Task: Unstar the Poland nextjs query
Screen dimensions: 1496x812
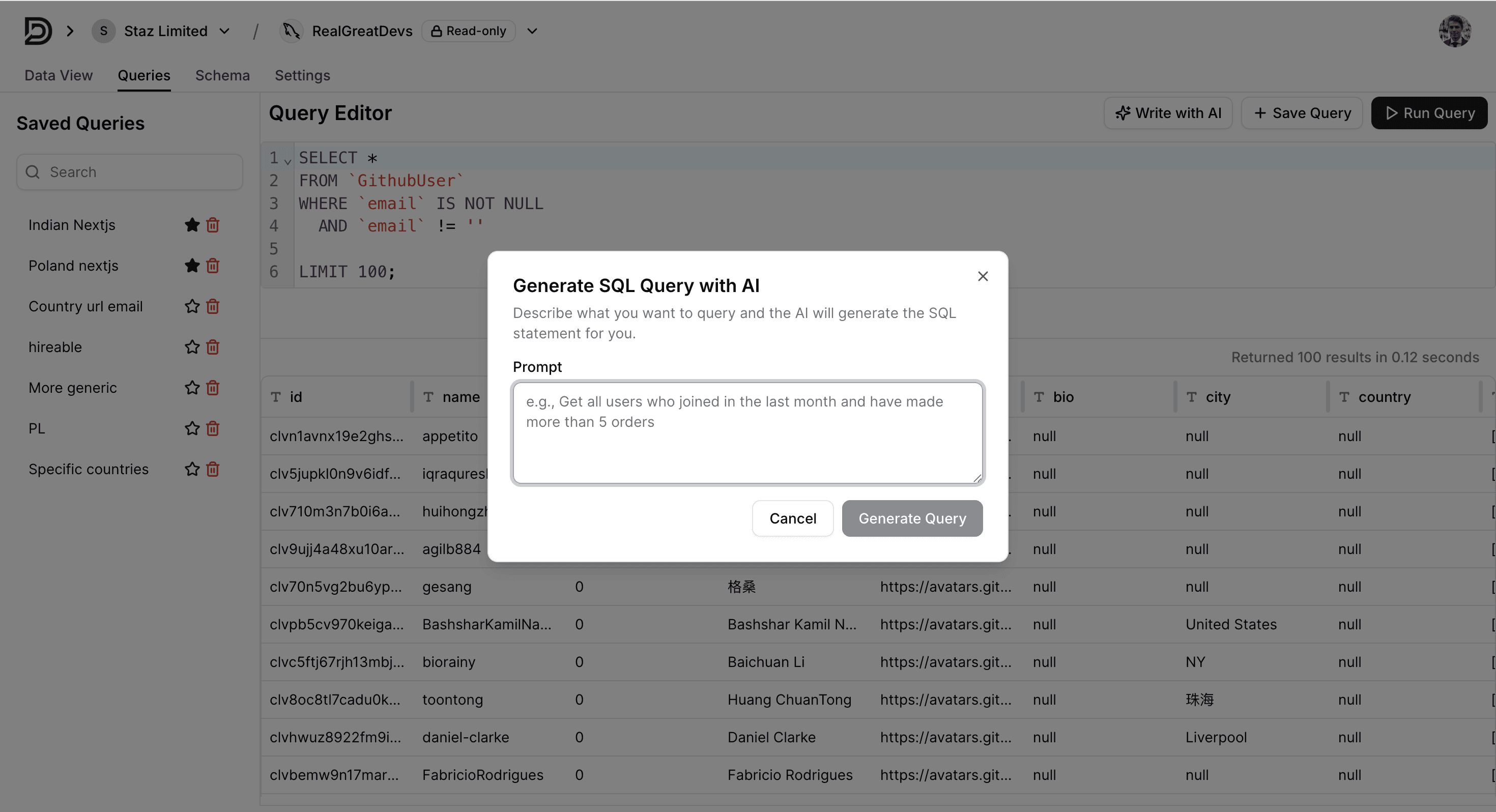Action: (x=192, y=266)
